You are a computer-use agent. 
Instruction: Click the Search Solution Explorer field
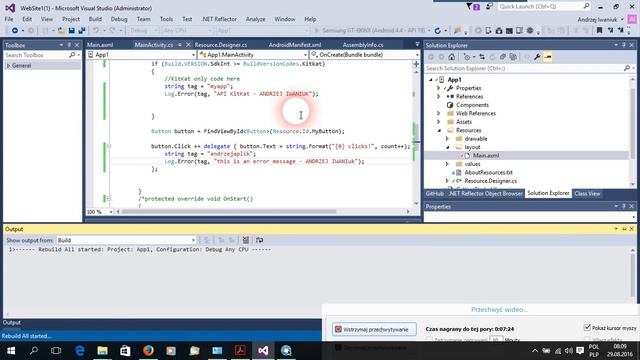(529, 68)
